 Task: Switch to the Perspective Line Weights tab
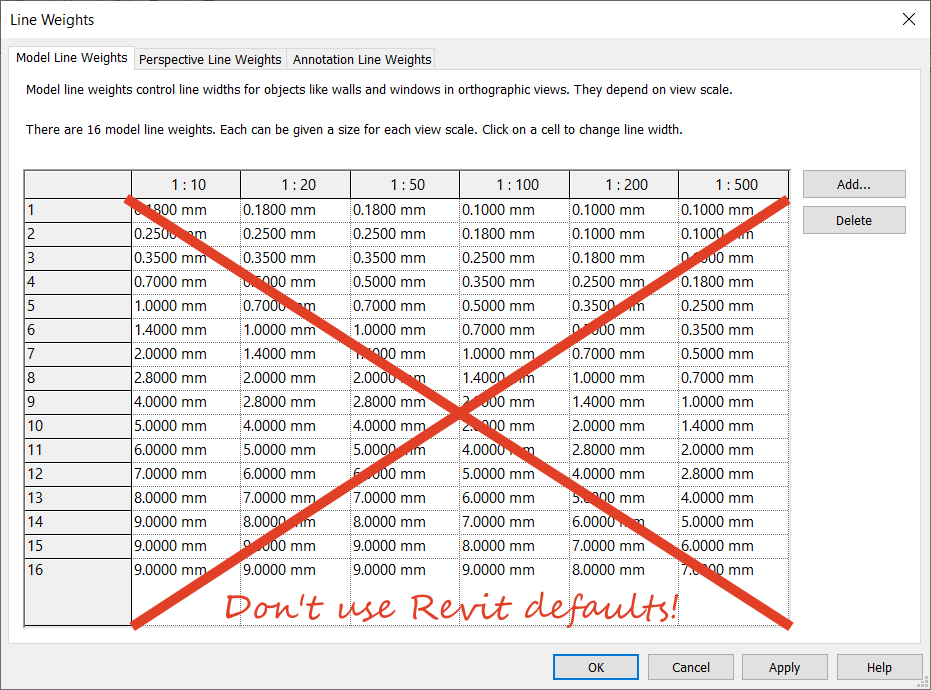click(209, 59)
